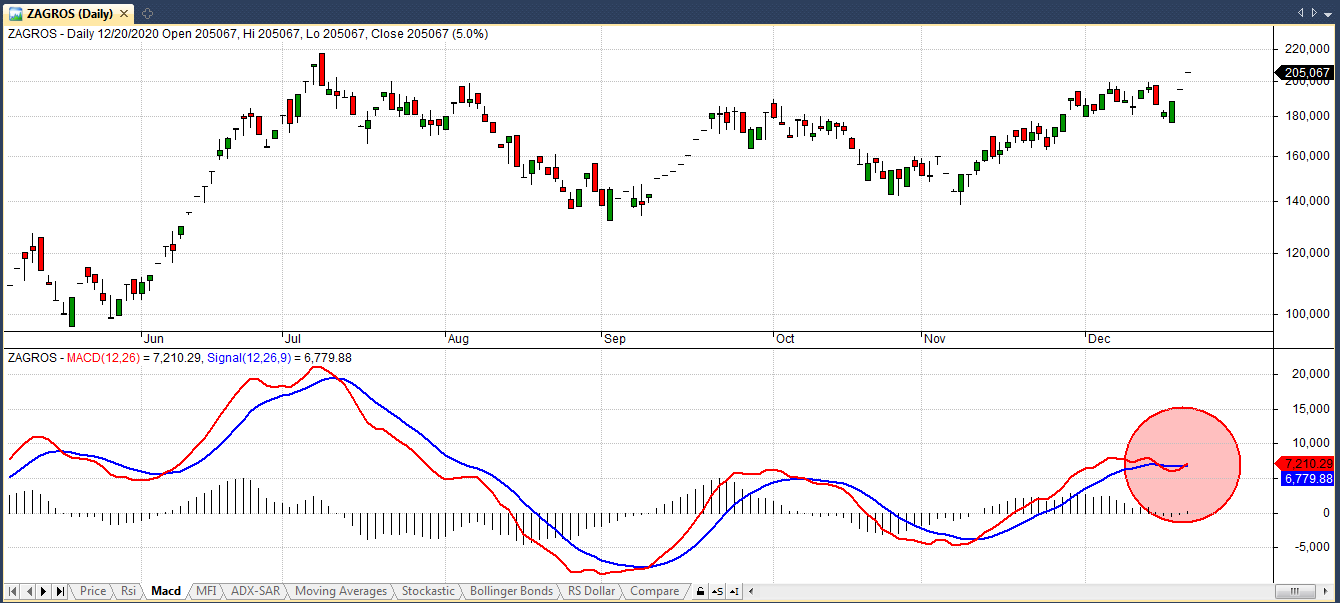Switch to the Stockastic sheet tab

(x=428, y=591)
